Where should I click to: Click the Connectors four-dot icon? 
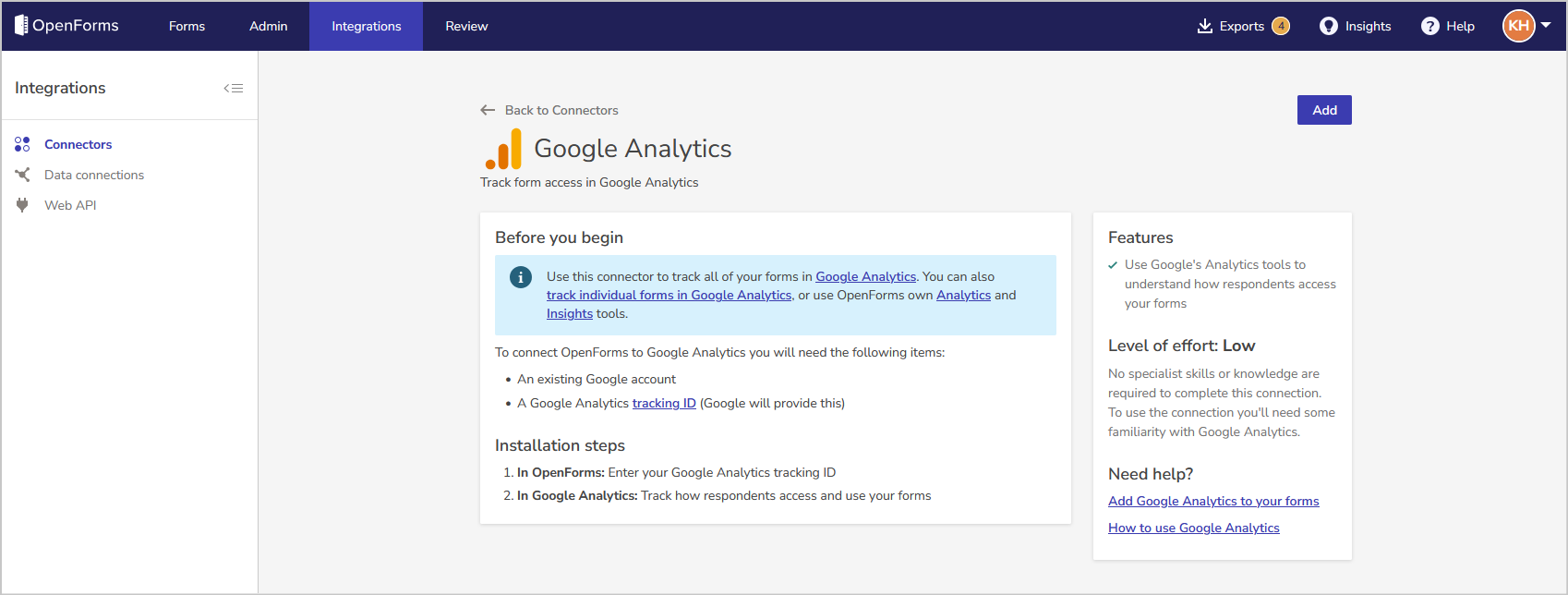22,144
